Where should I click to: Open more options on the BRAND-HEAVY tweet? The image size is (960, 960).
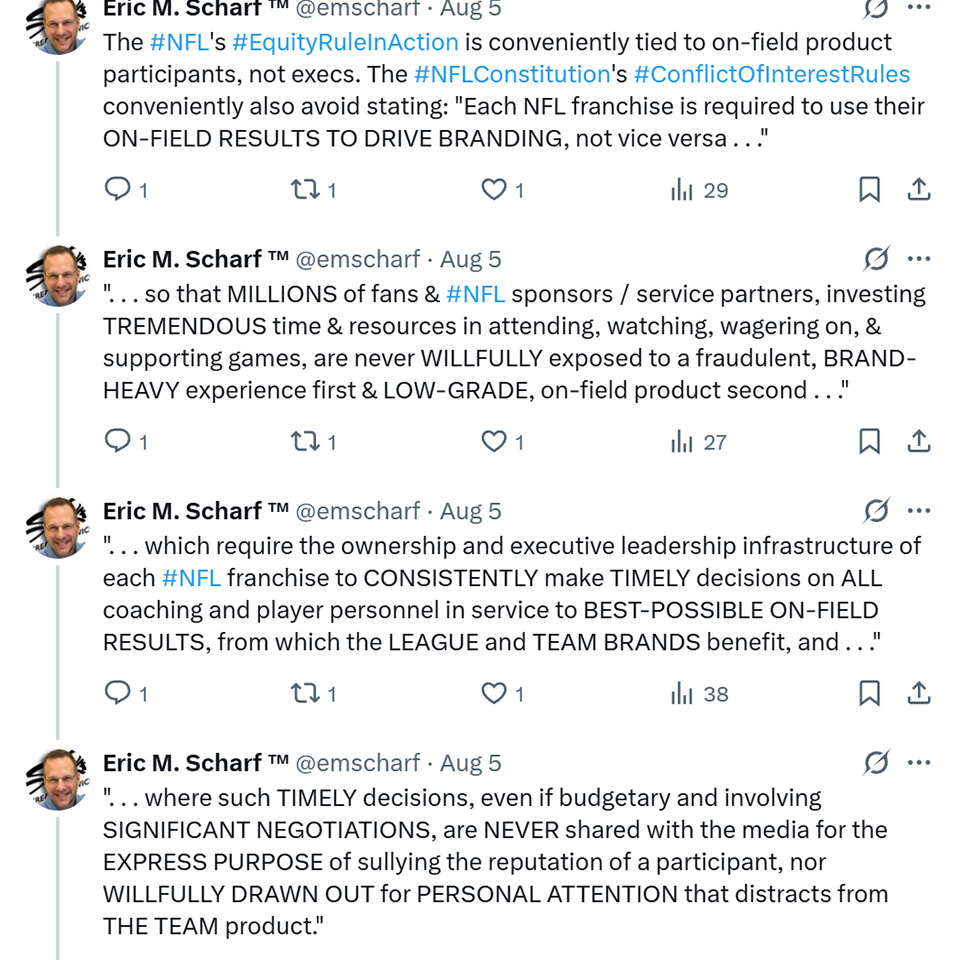coord(919,259)
